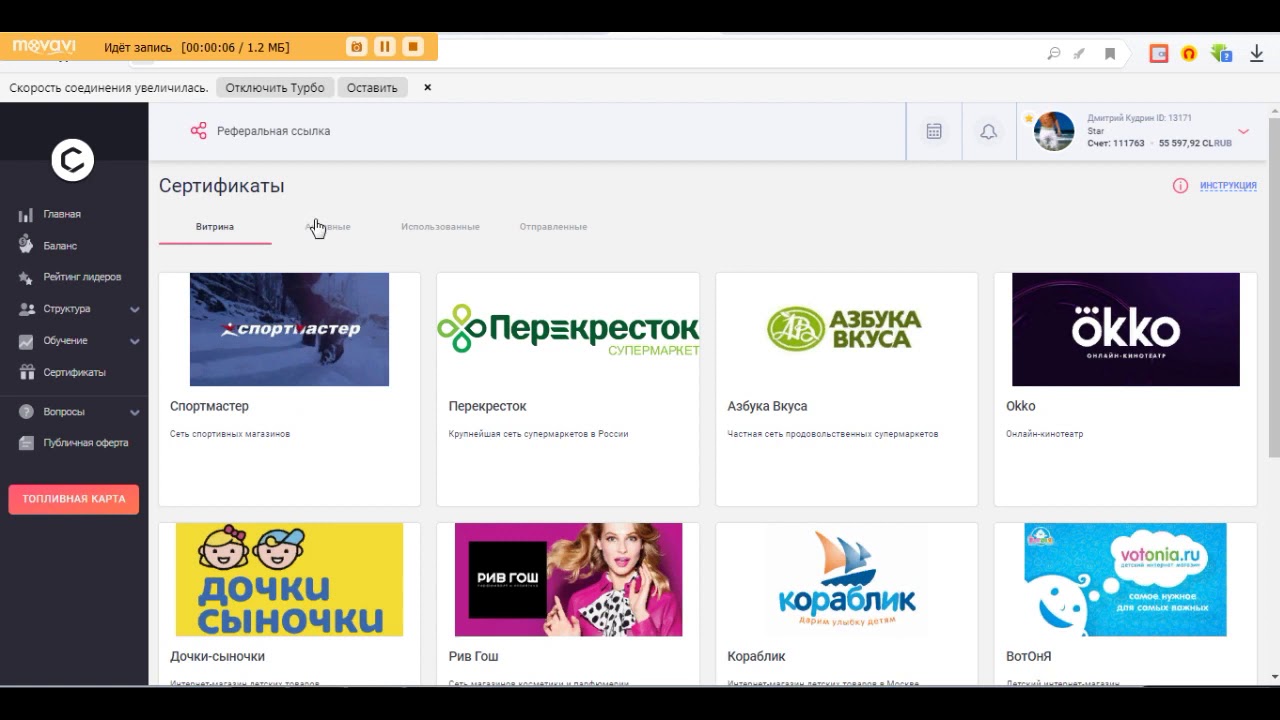
Task: Expand the user account dropdown chevron
Action: tap(1243, 131)
